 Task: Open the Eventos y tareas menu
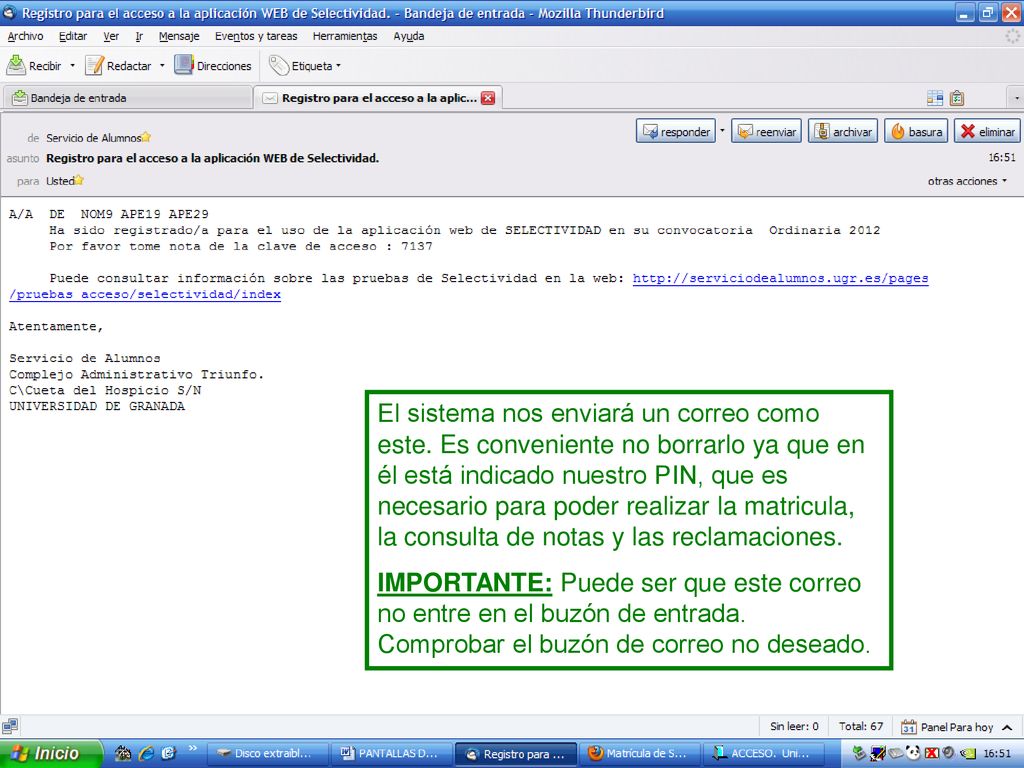256,37
